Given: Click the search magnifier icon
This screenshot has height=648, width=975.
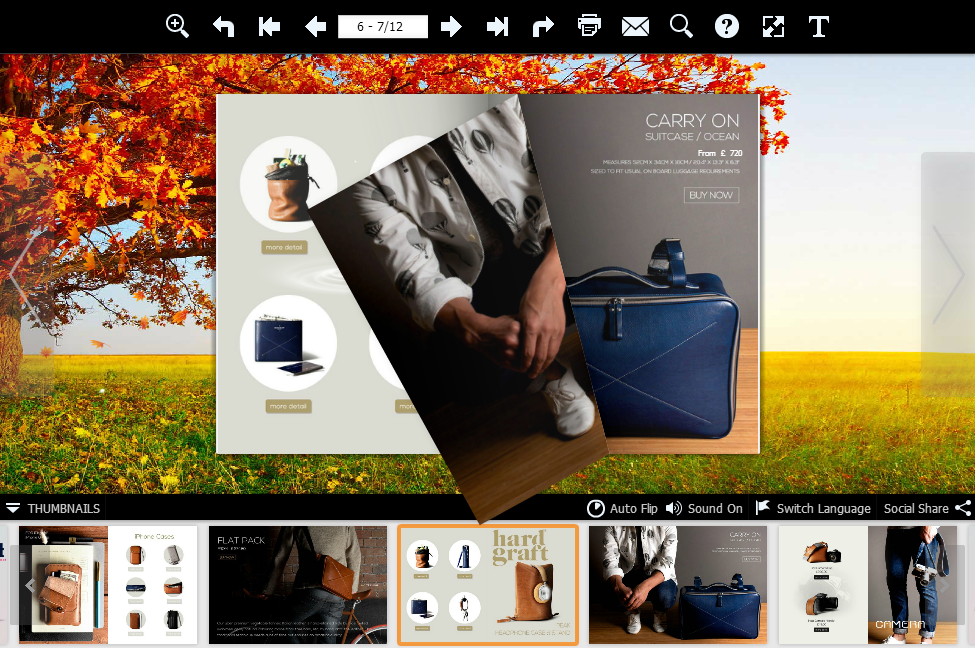Looking at the screenshot, I should coord(681,26).
